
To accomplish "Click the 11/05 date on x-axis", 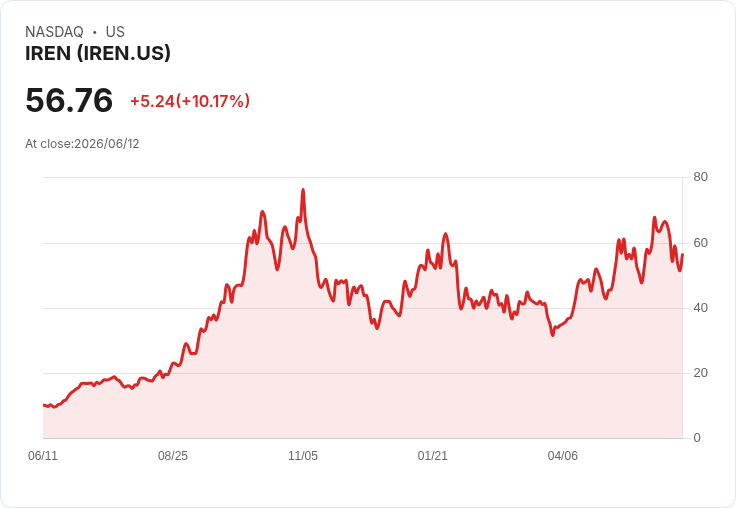I will coord(303,456).
